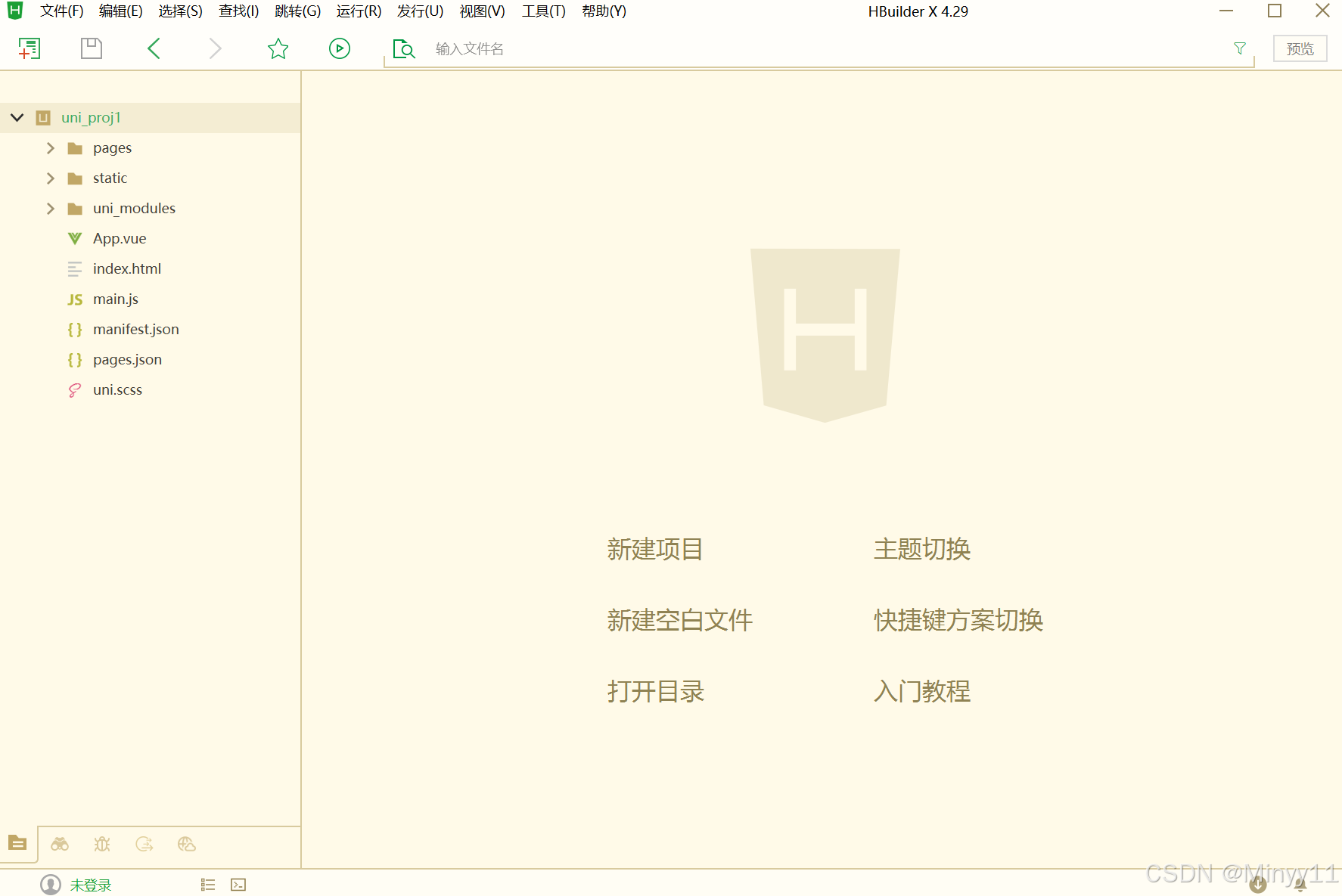Click the file search magnifier icon

(x=404, y=49)
